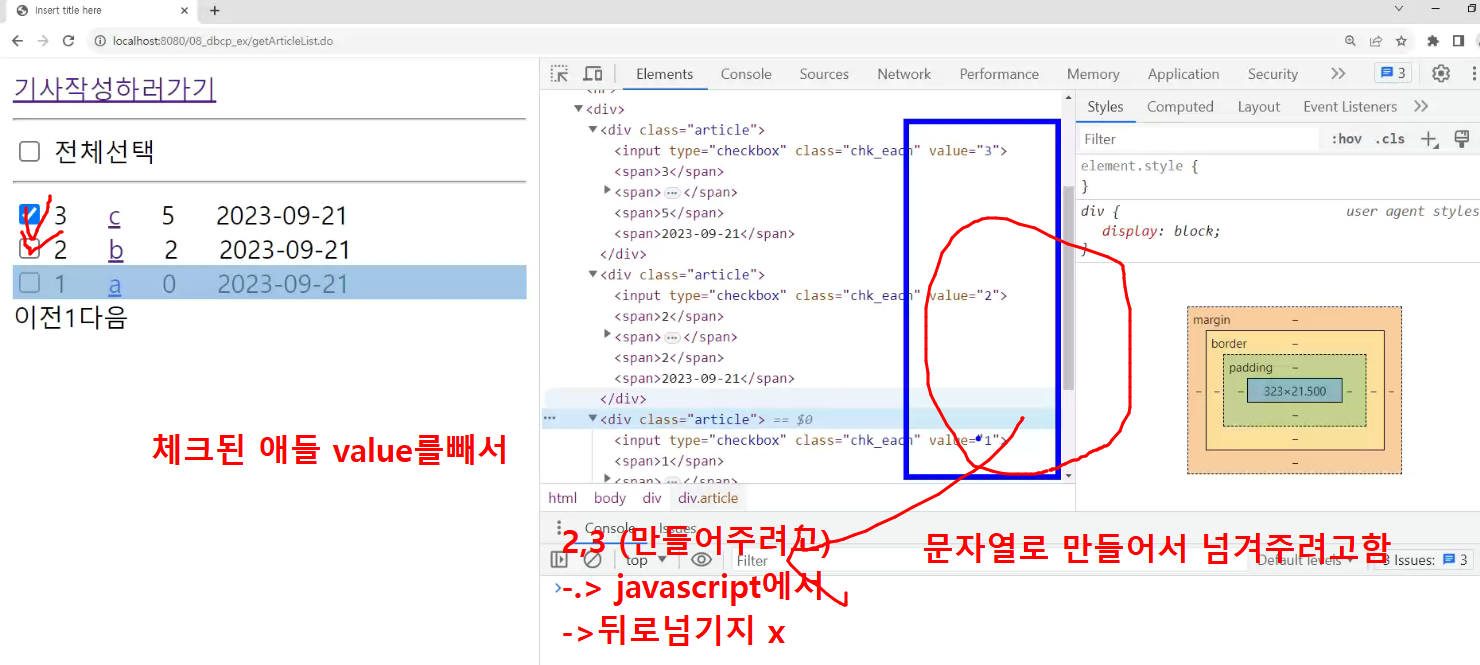Image resolution: width=1480 pixels, height=665 pixels.
Task: Open the issues counter badge in DevTools toolbar
Action: (x=1393, y=73)
